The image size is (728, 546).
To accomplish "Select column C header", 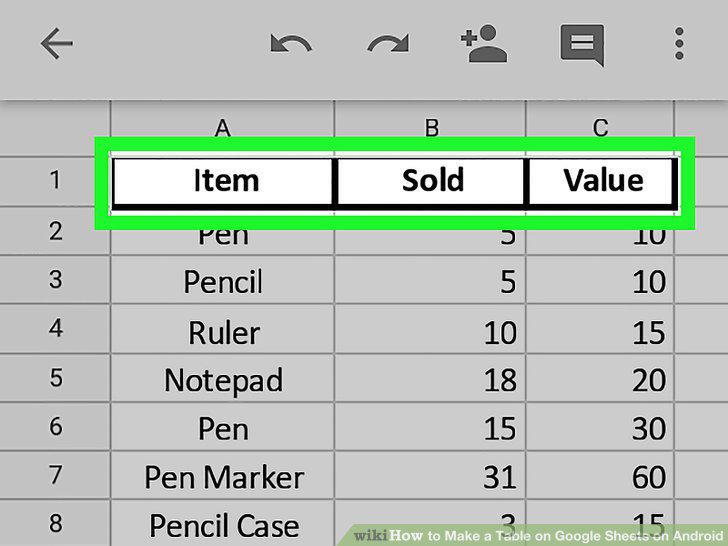I will pyautogui.click(x=600, y=128).
